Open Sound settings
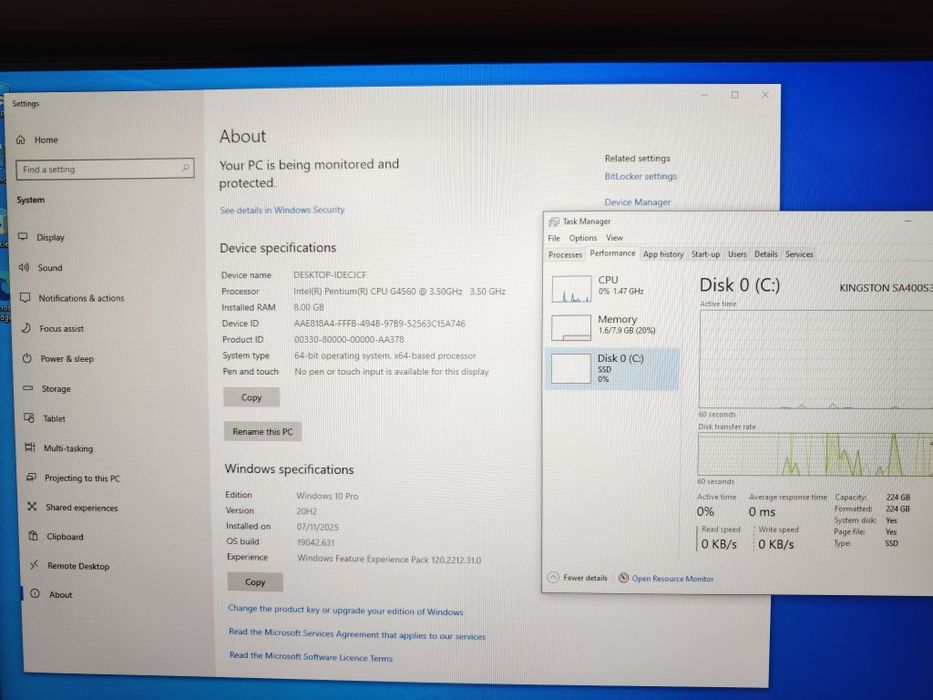Viewport: 933px width, 700px height. [x=40, y=267]
